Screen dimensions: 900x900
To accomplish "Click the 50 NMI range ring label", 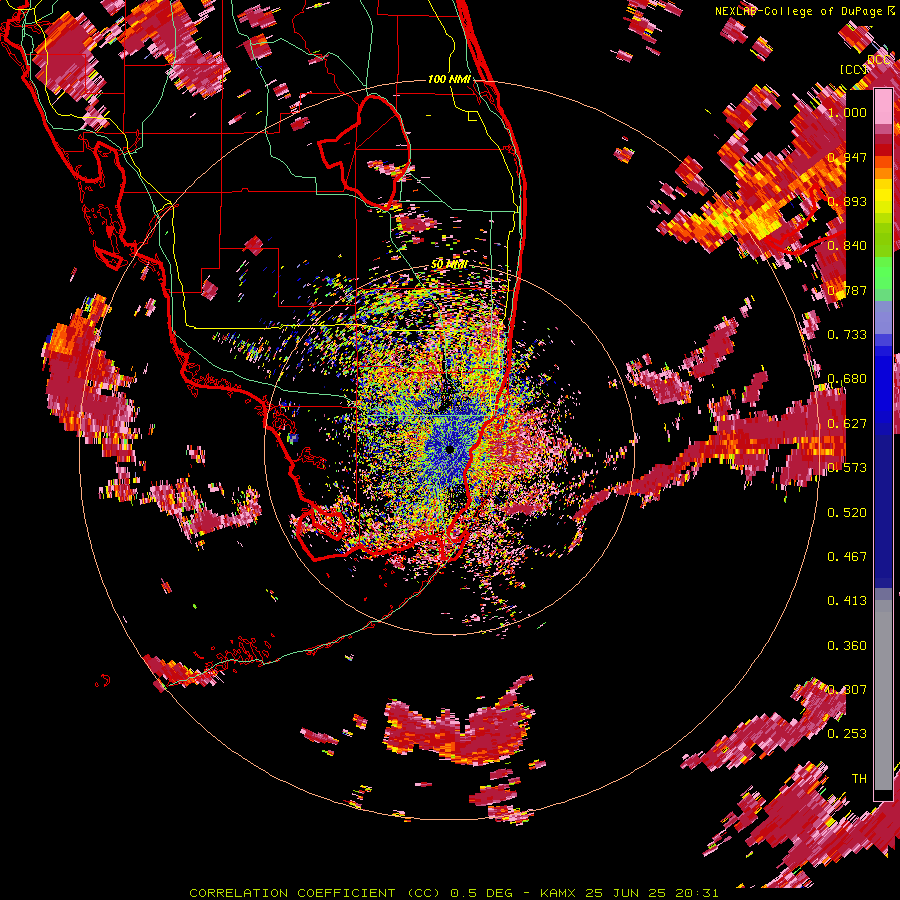I will coord(449,265).
